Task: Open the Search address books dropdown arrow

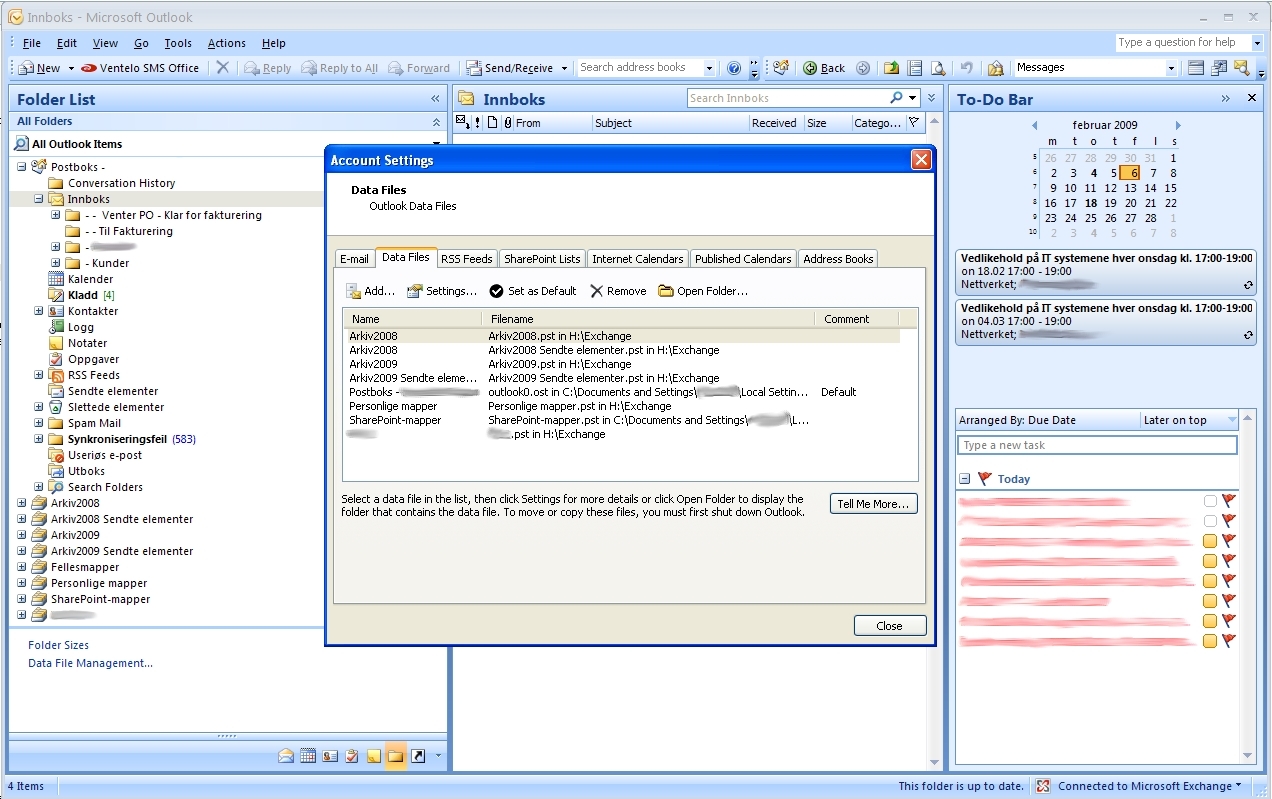Action: coord(709,68)
